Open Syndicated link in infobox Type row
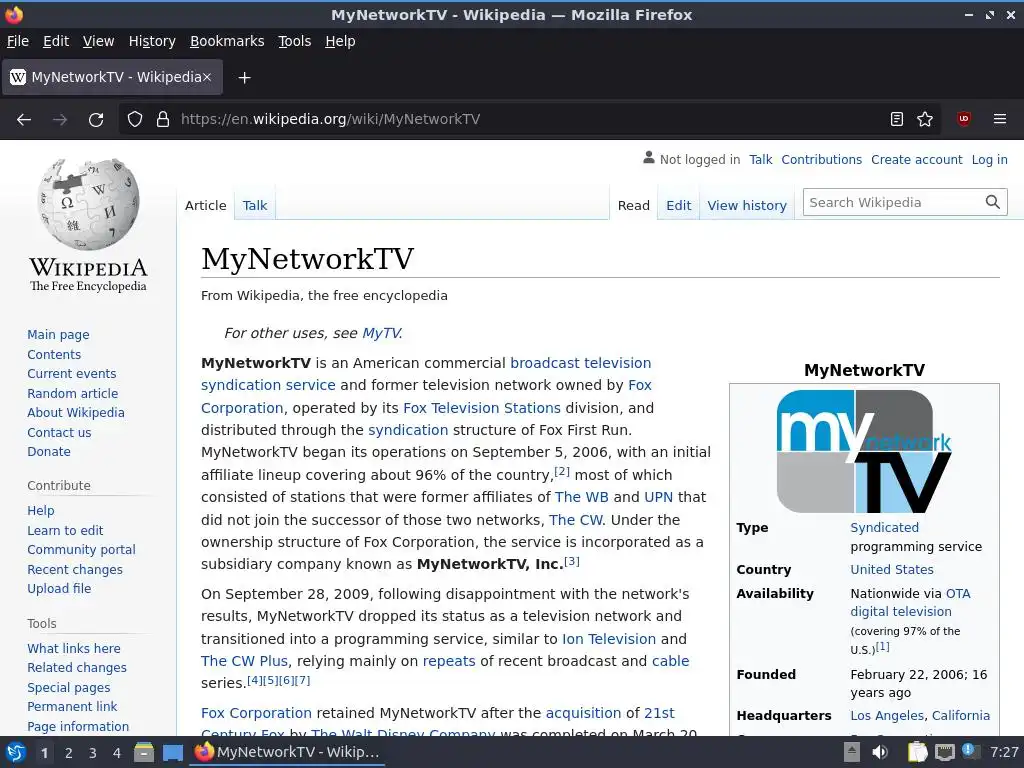Image resolution: width=1024 pixels, height=768 pixels. coord(884,528)
